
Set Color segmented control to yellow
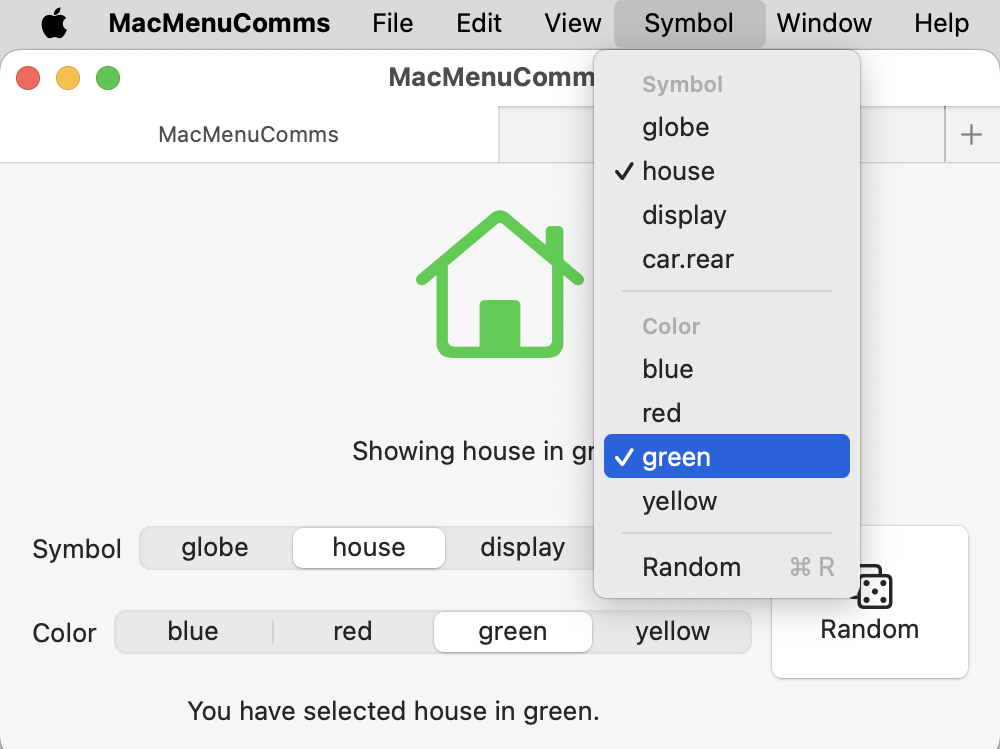[672, 632]
